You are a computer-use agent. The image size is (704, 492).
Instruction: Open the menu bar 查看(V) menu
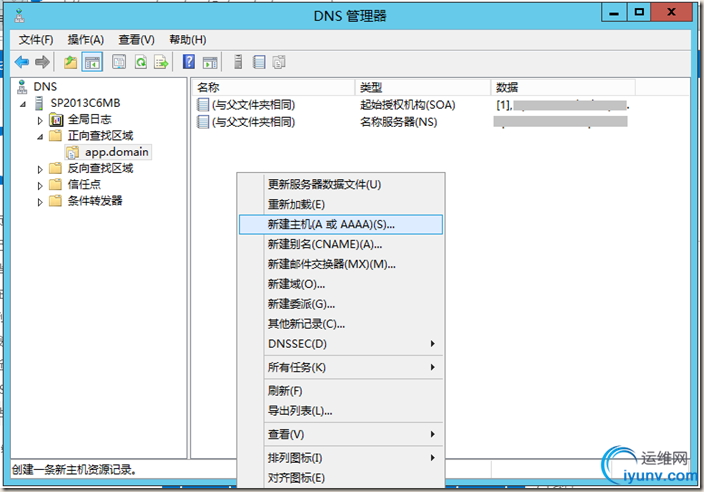136,40
